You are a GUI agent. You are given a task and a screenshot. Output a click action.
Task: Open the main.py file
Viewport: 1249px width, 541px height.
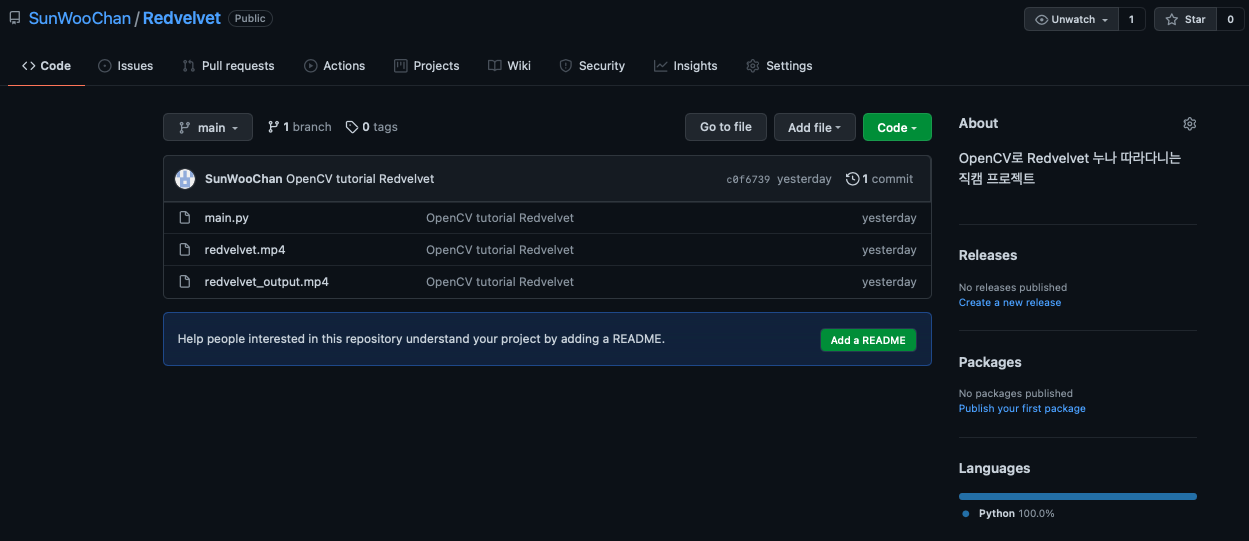coord(227,218)
